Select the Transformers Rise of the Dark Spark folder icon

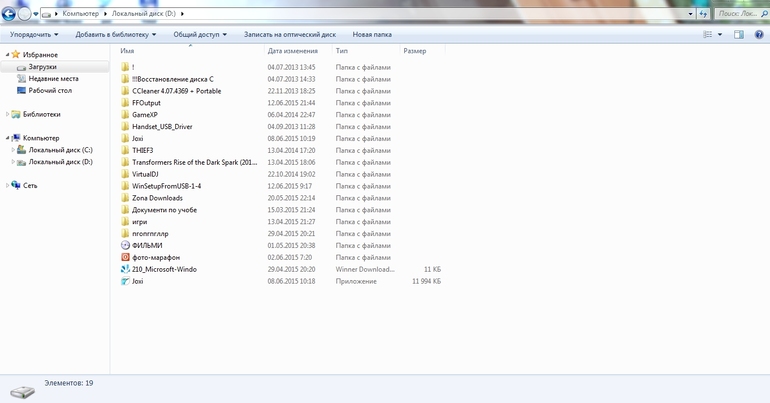[125, 162]
